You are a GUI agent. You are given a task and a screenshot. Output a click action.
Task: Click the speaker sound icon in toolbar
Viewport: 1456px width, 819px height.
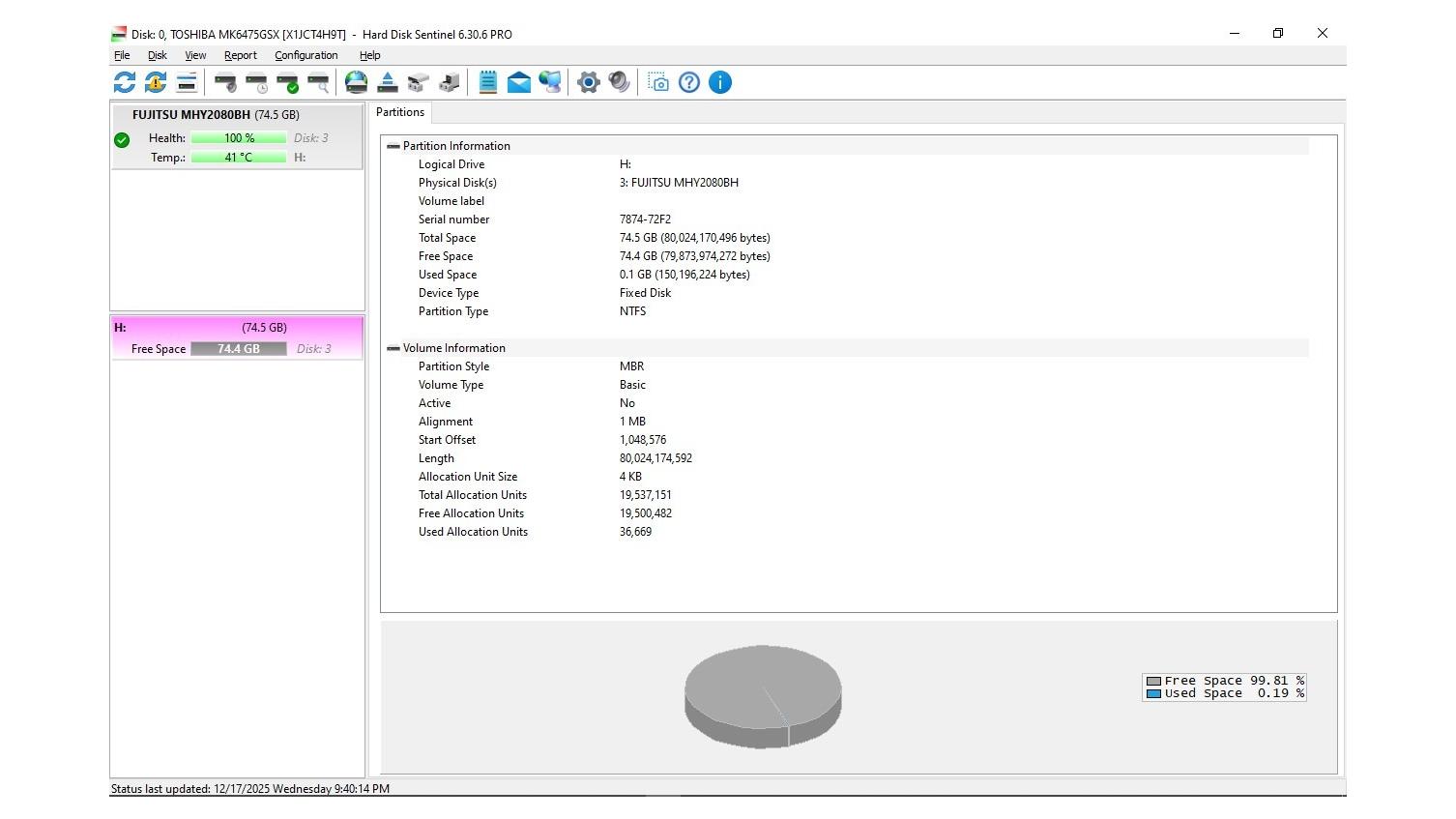coord(620,82)
